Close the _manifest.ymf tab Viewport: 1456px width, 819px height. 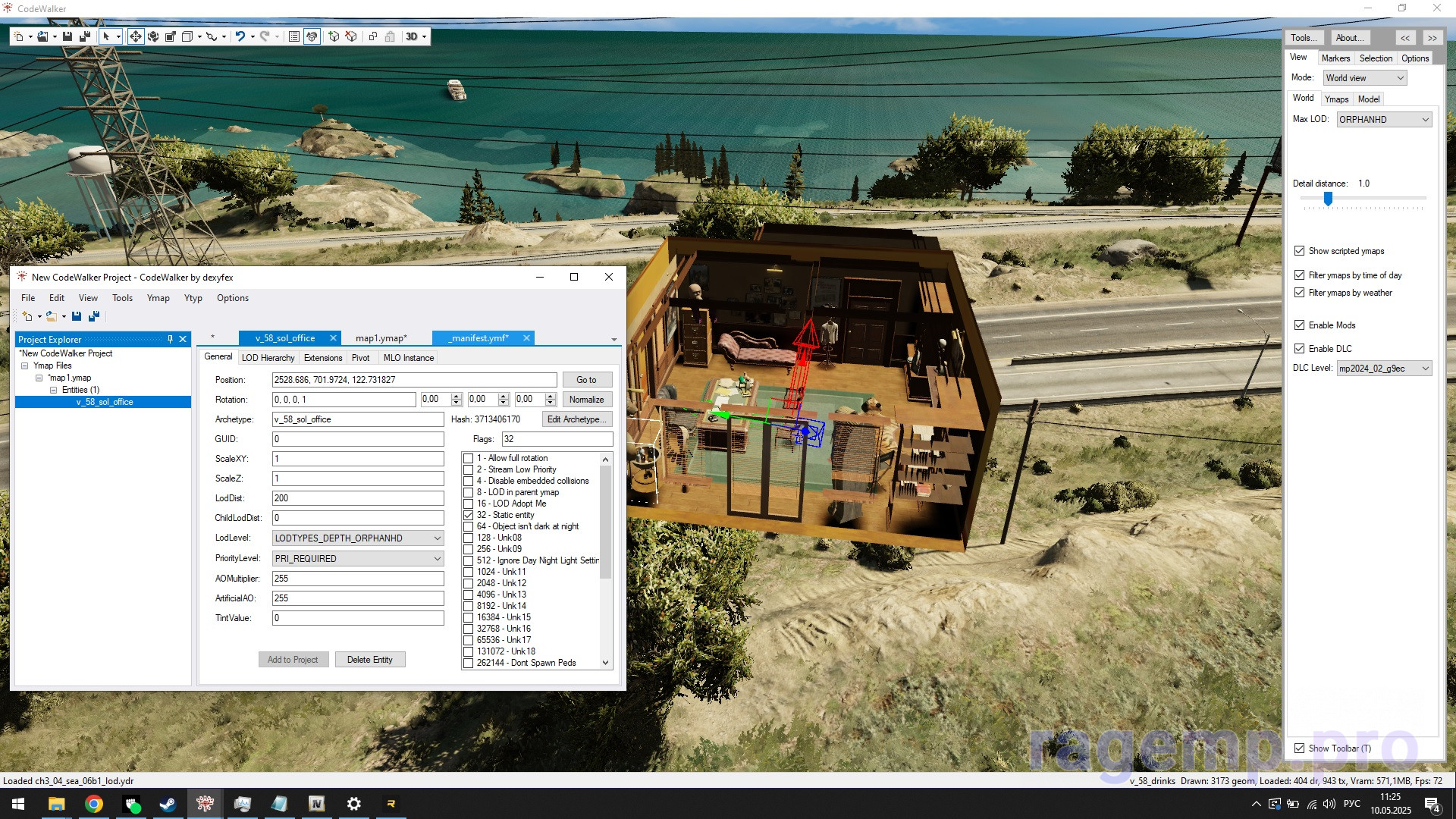(526, 338)
